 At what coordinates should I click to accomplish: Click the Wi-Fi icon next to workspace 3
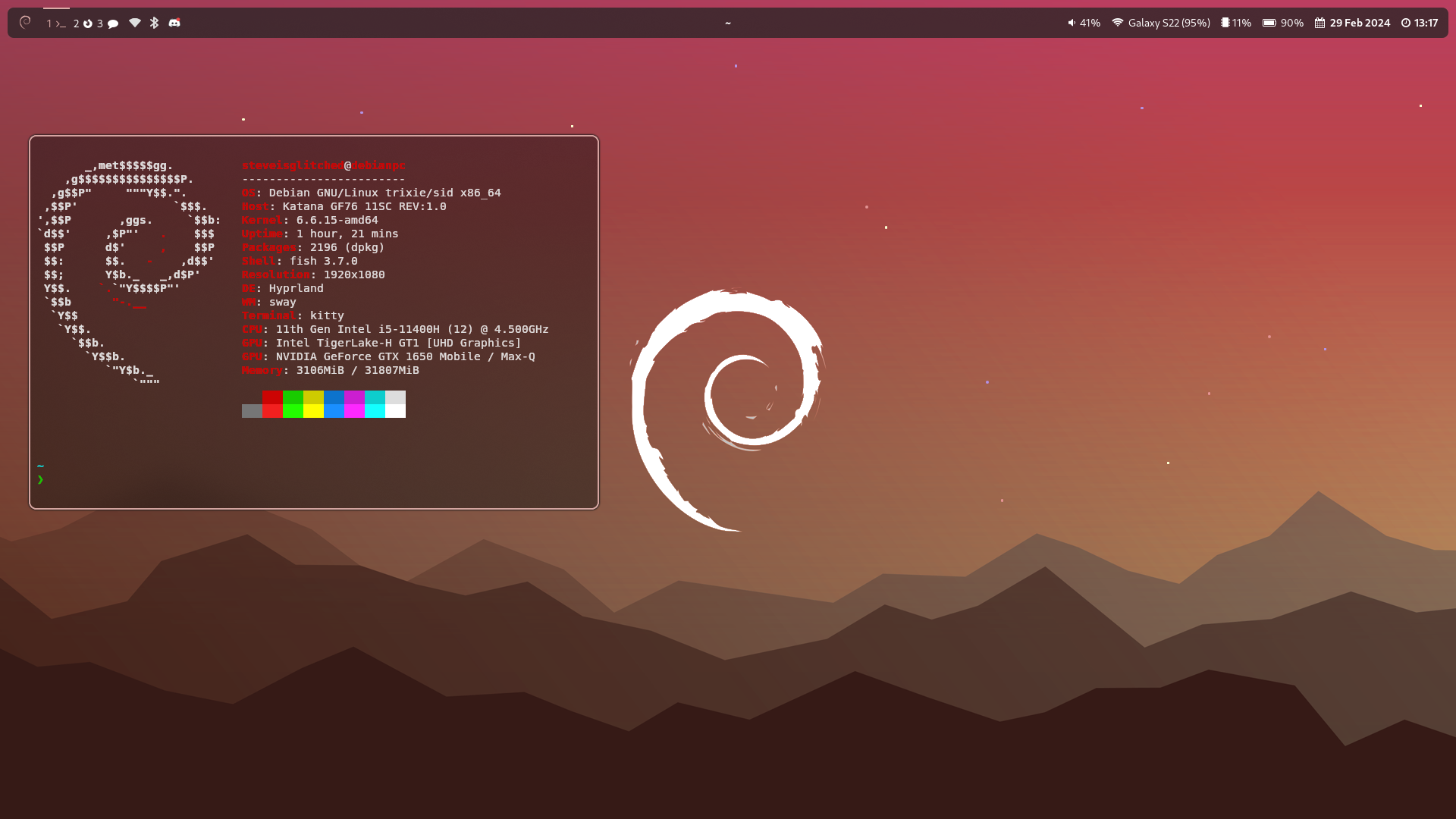(x=134, y=23)
